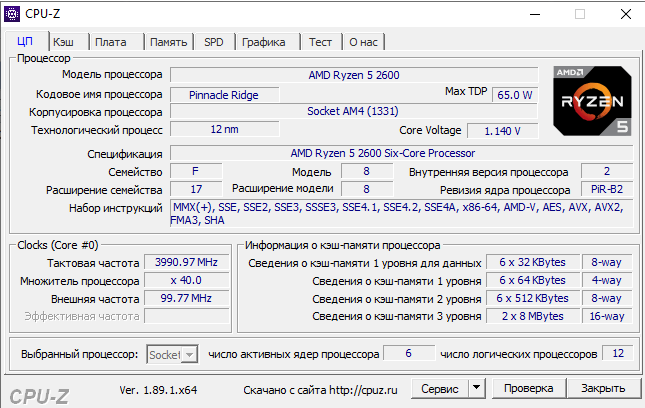Go to the SPD tab
Image resolution: width=645 pixels, height=408 pixels.
point(214,42)
